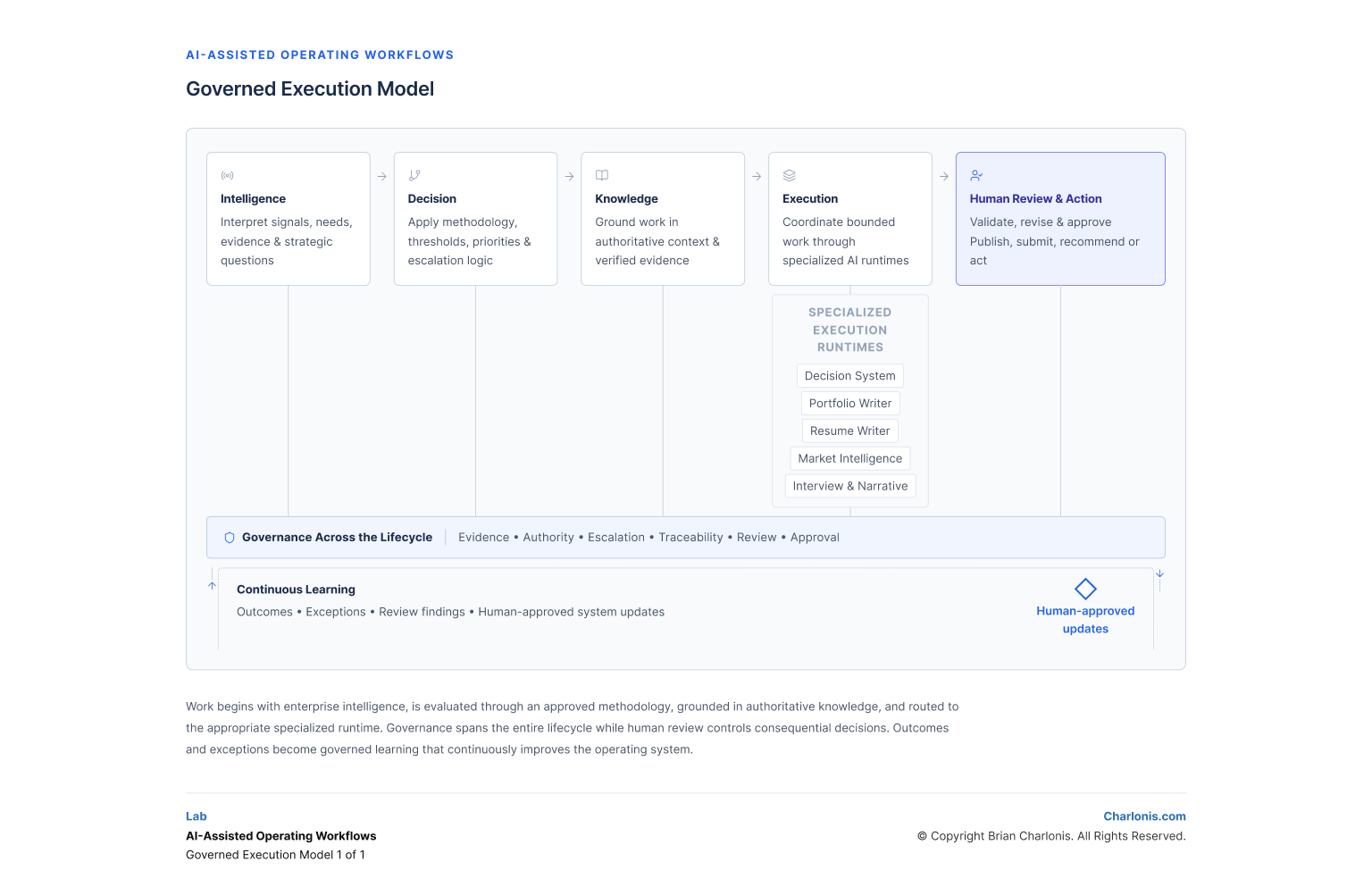Click the word Evidence in governance bar
The width and height of the screenshot is (1372, 895).
coord(484,538)
